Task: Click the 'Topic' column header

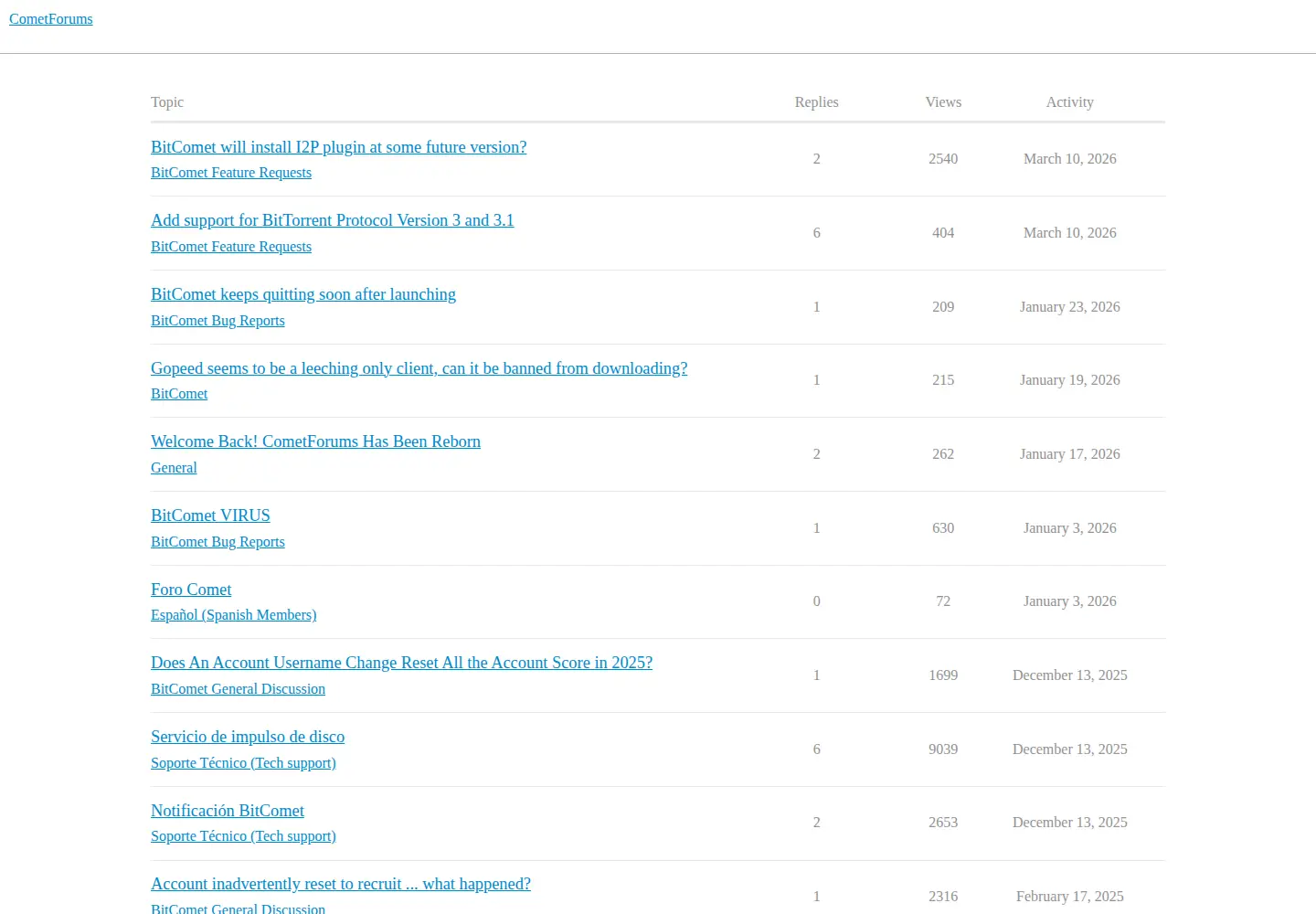Action: click(167, 102)
